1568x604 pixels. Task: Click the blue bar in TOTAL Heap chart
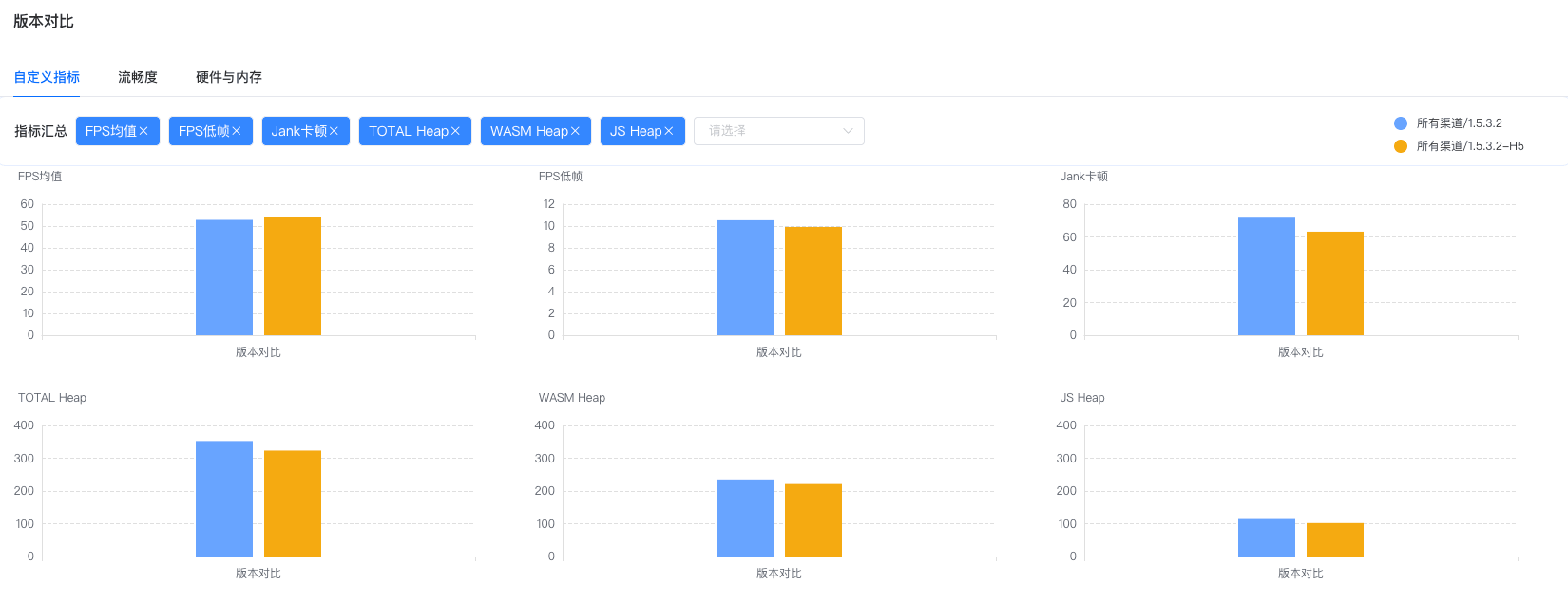tap(224, 499)
